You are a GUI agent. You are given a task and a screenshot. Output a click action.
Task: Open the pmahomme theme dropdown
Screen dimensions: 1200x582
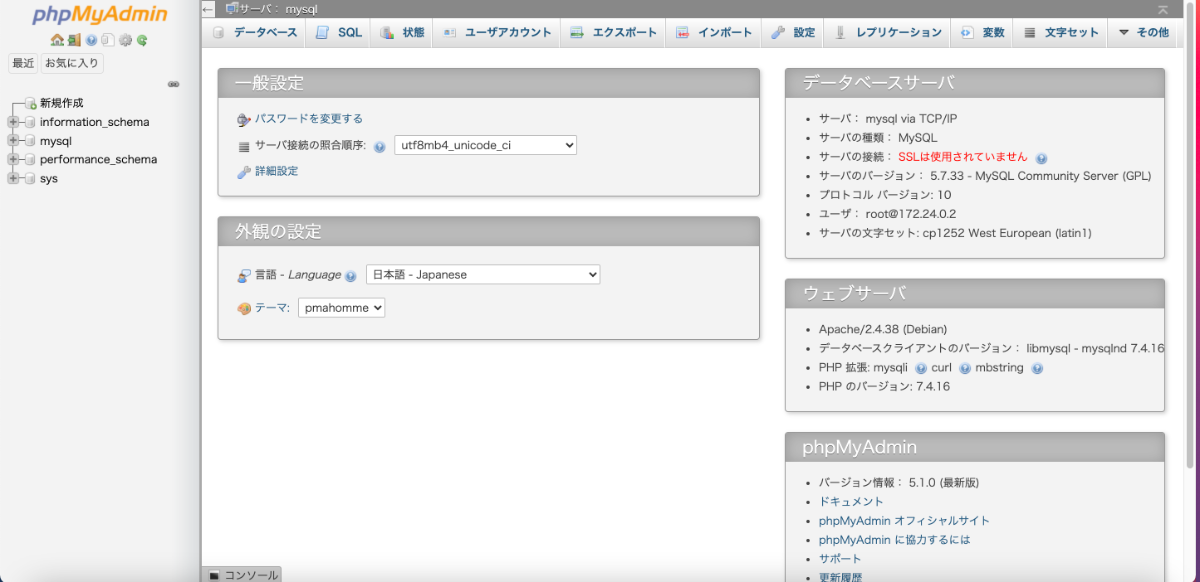pos(341,308)
